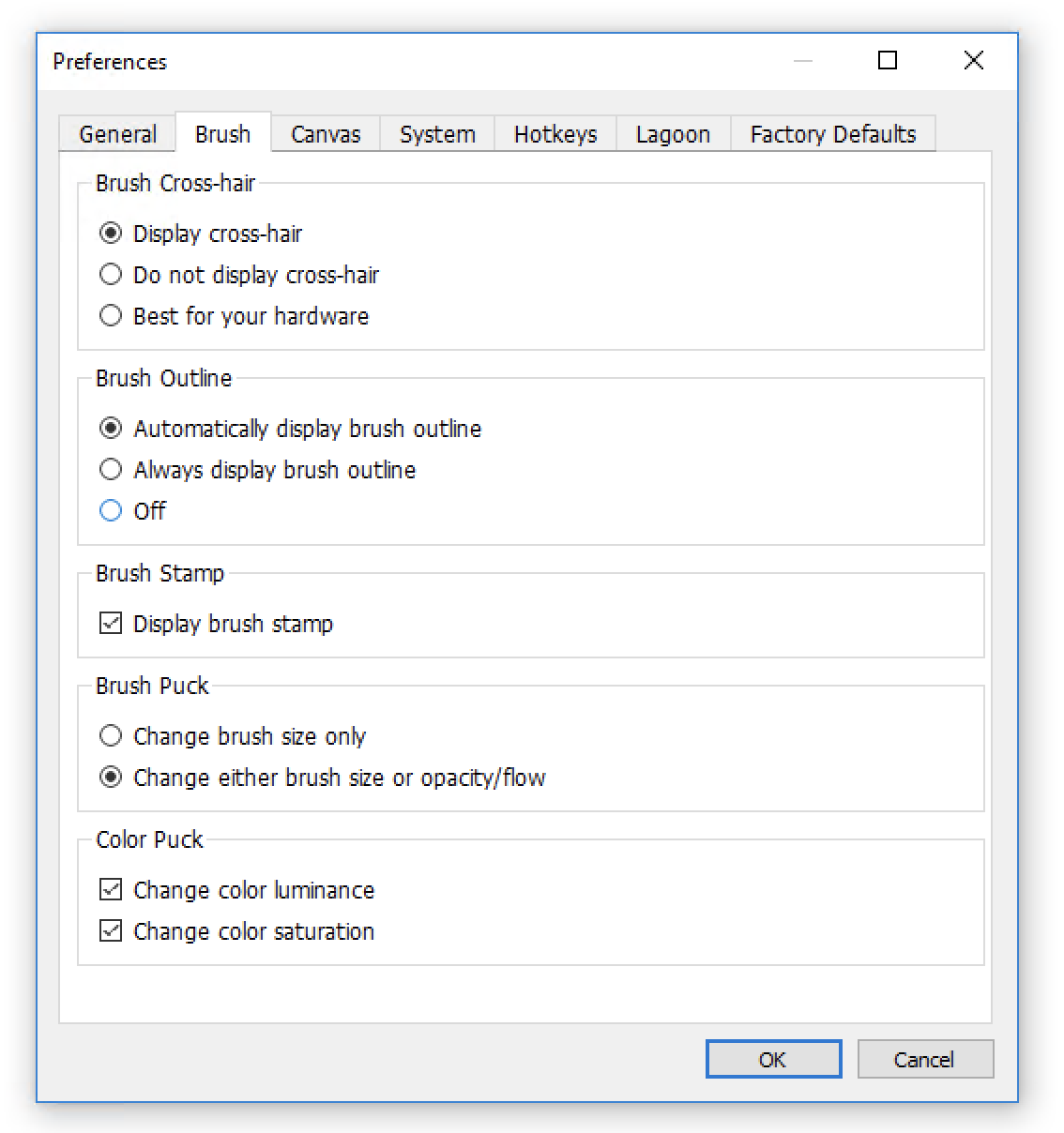Select 'Change either brush size or opacity/flow'

pos(111,777)
